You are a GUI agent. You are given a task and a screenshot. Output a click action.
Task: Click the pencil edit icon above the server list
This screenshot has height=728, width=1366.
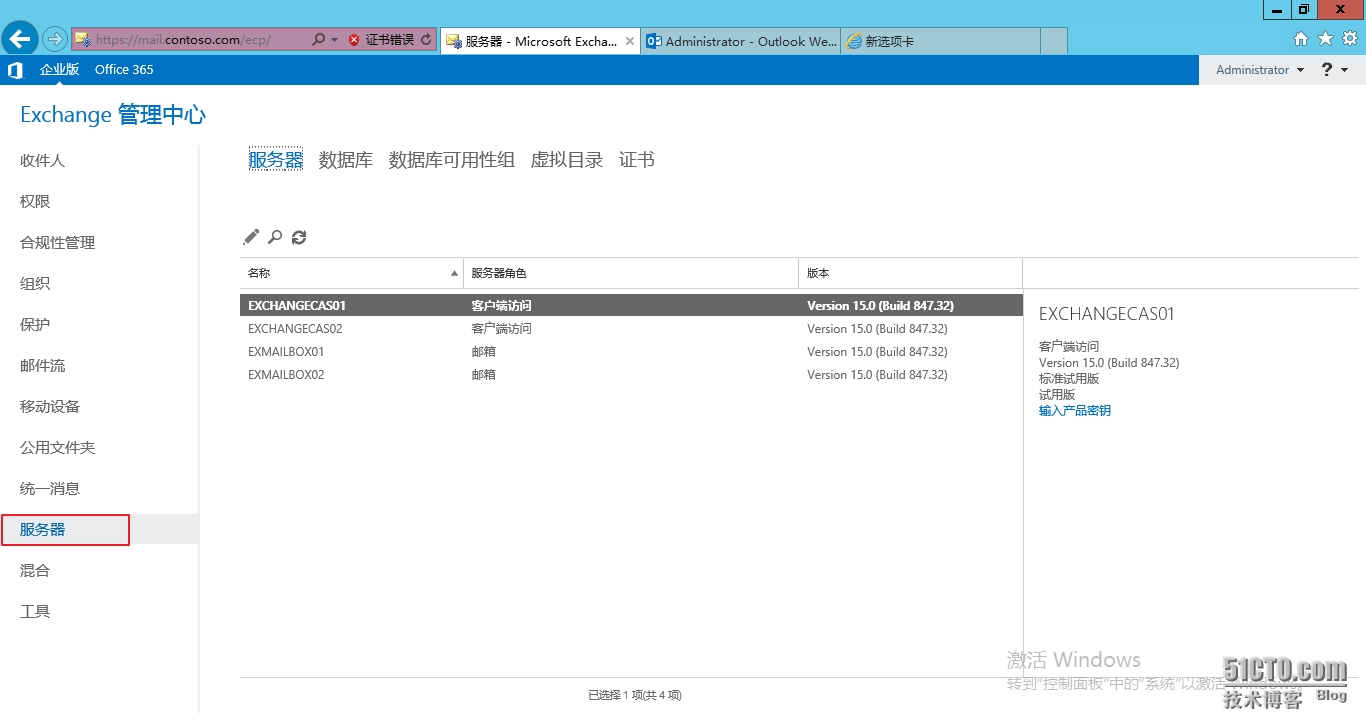(x=251, y=237)
